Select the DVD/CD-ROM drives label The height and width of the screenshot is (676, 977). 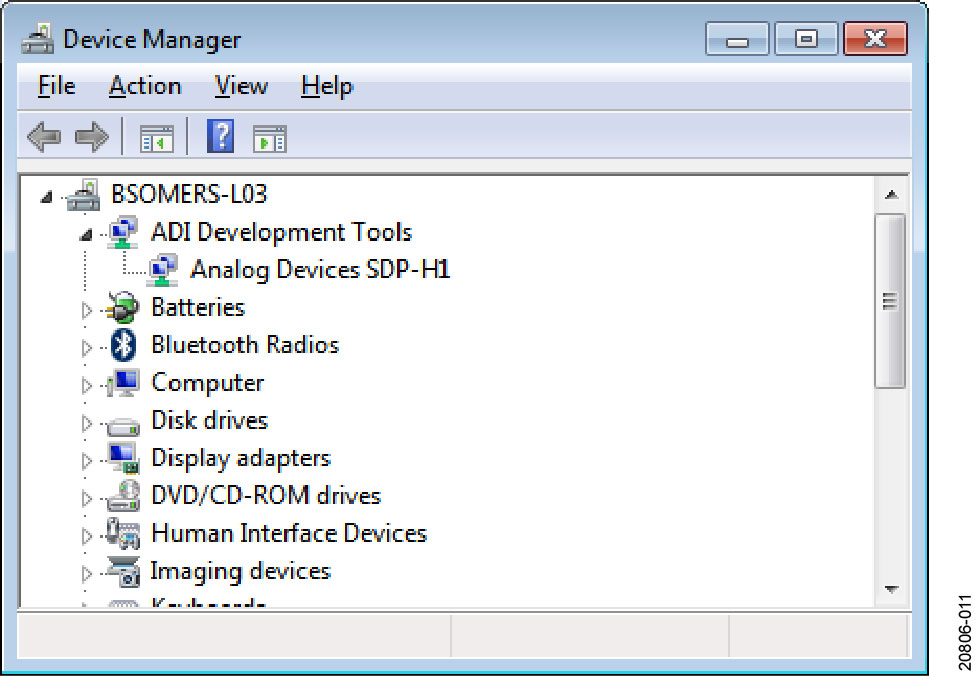tap(266, 496)
